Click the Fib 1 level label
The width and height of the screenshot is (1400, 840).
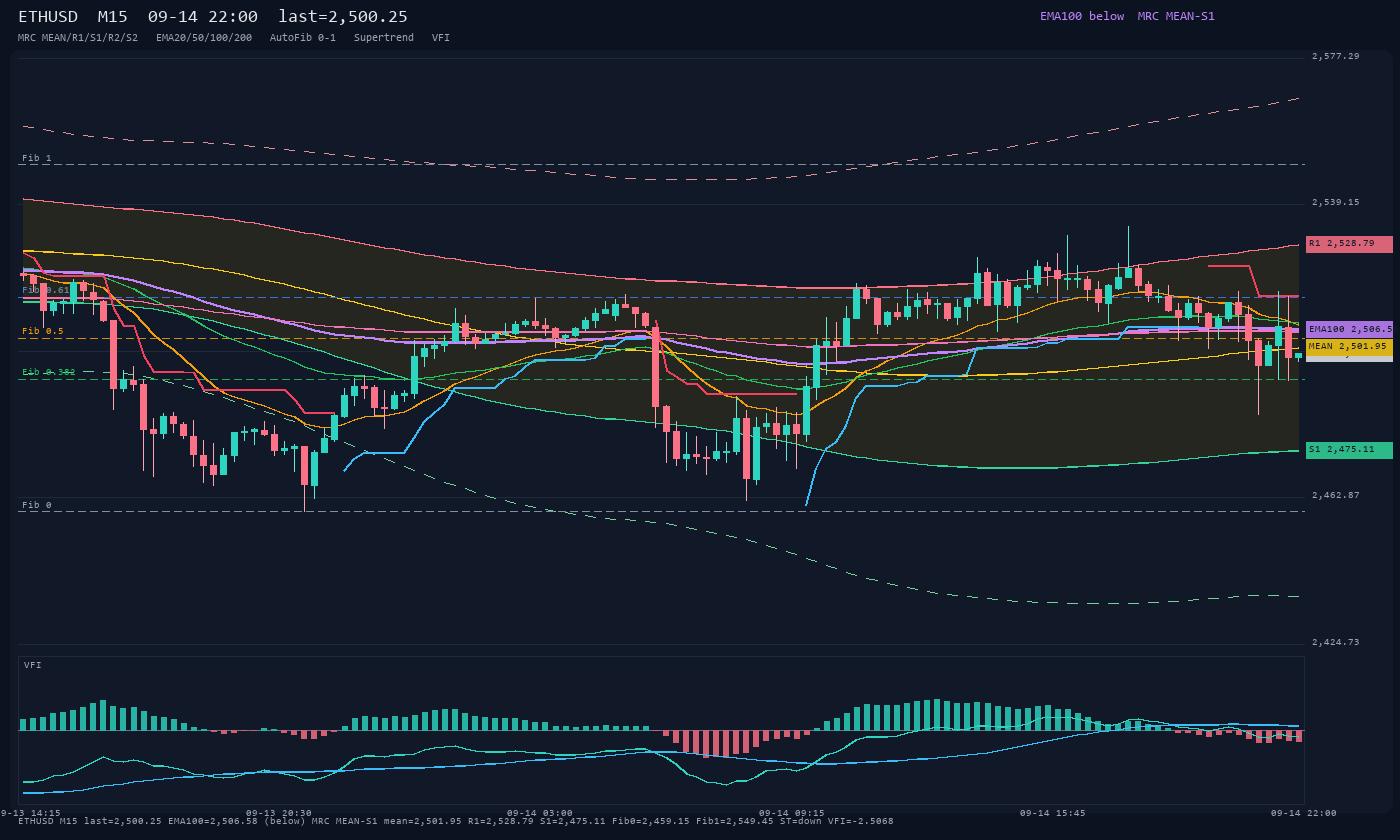pos(37,158)
